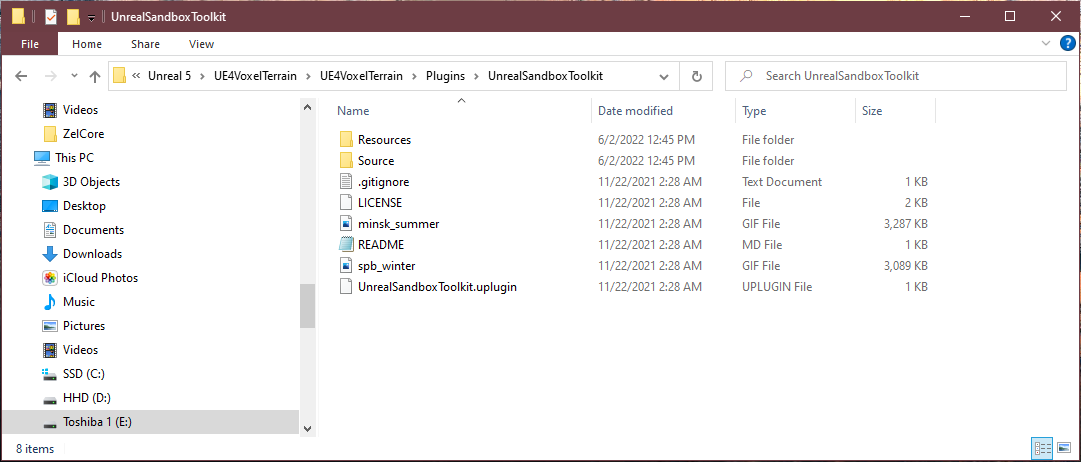
Task: Select the README file icon
Action: [346, 245]
